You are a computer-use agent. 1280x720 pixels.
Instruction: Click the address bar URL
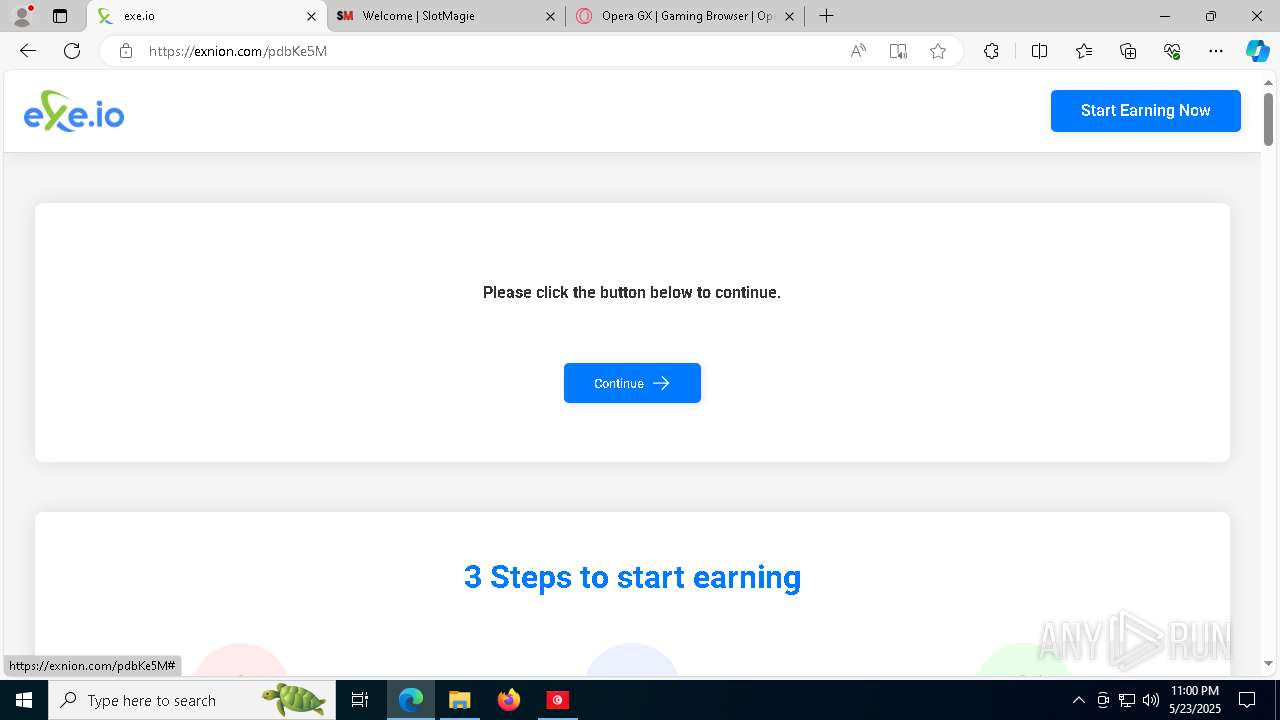238,51
